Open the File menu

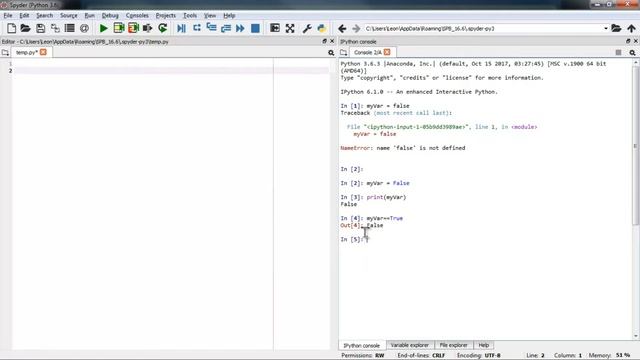pos(8,16)
